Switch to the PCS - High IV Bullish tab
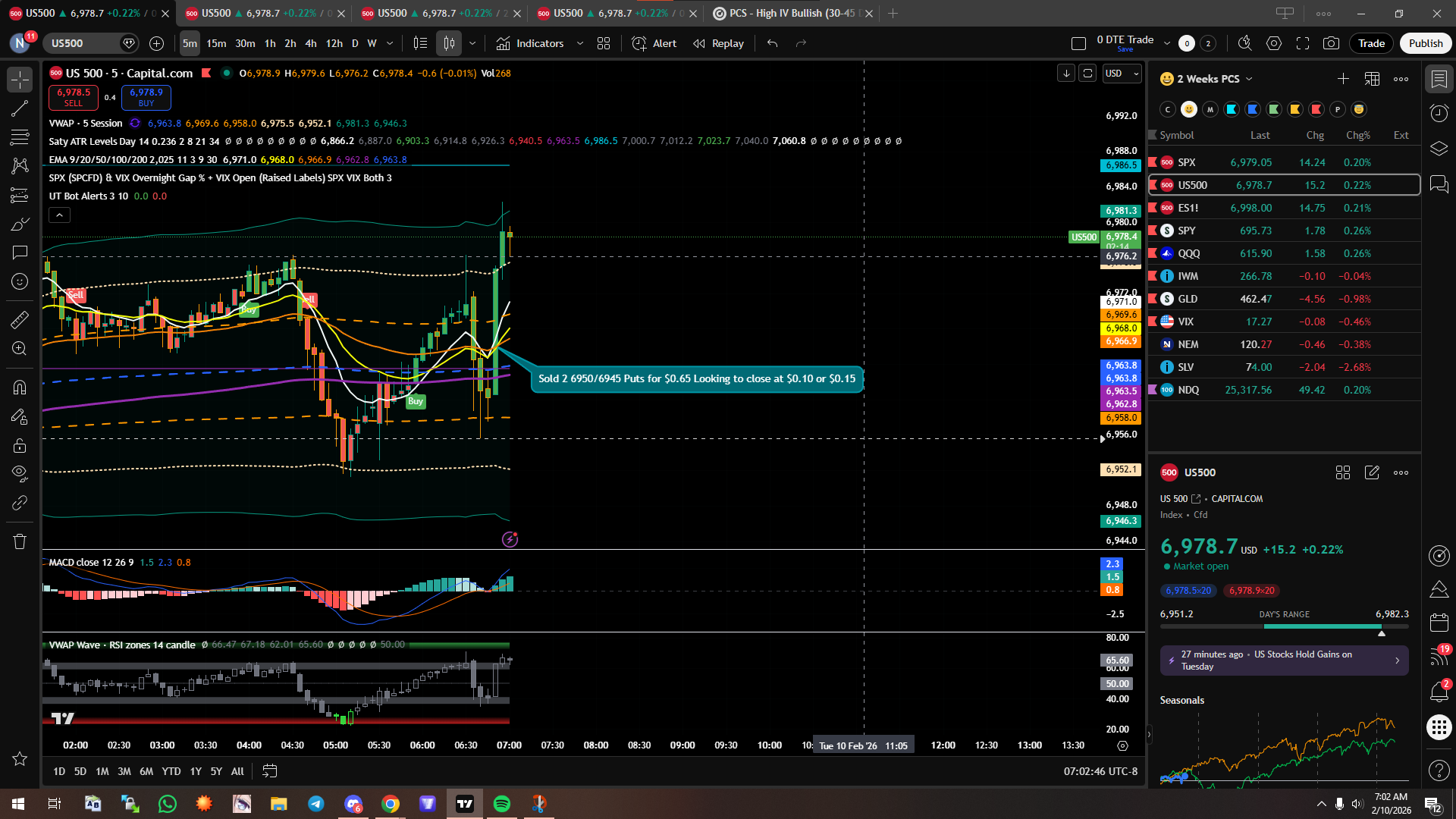 coord(787,13)
